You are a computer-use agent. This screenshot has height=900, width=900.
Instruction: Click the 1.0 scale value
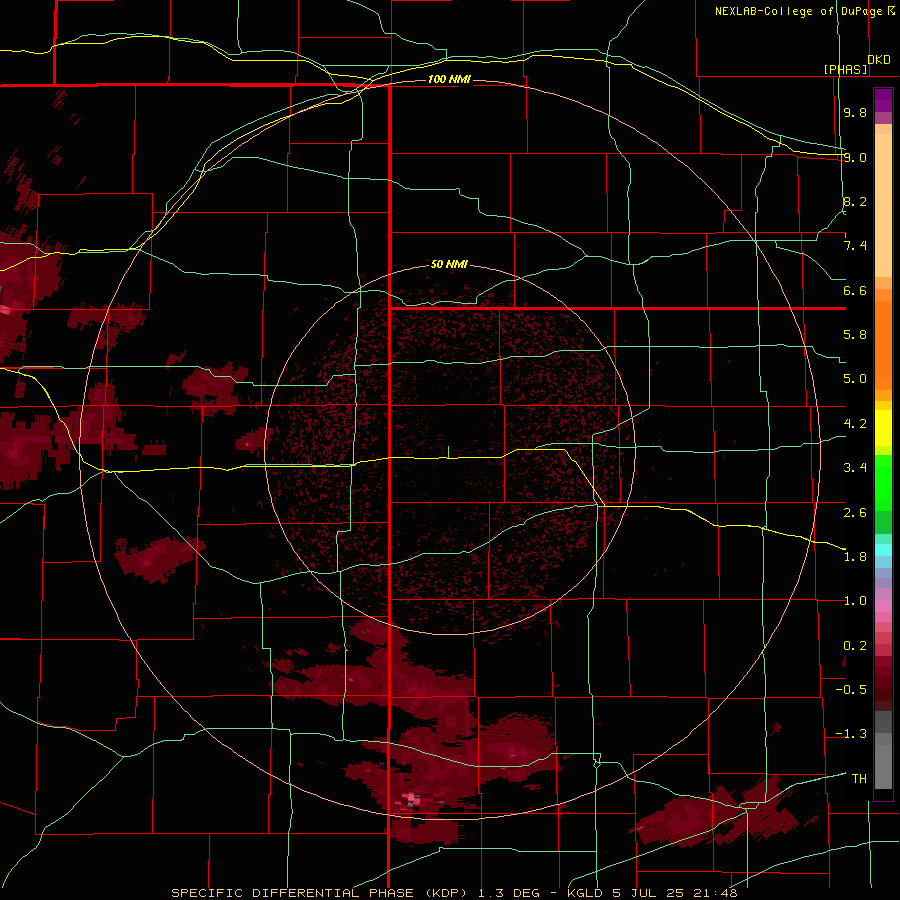pos(855,601)
